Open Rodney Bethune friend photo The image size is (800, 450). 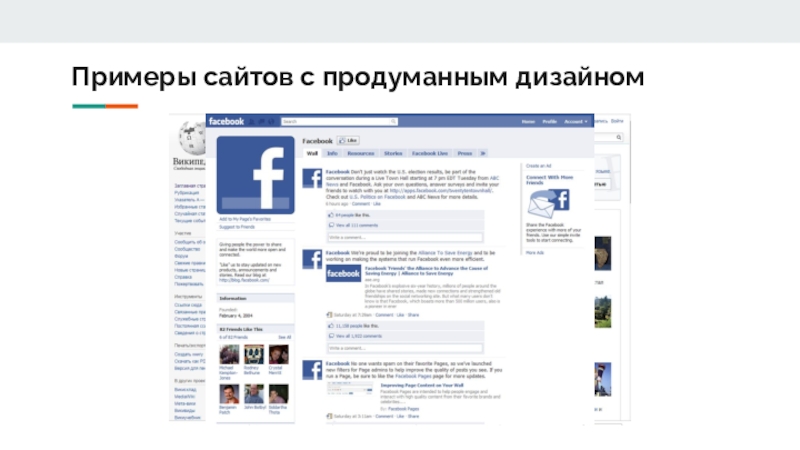[x=254, y=354]
